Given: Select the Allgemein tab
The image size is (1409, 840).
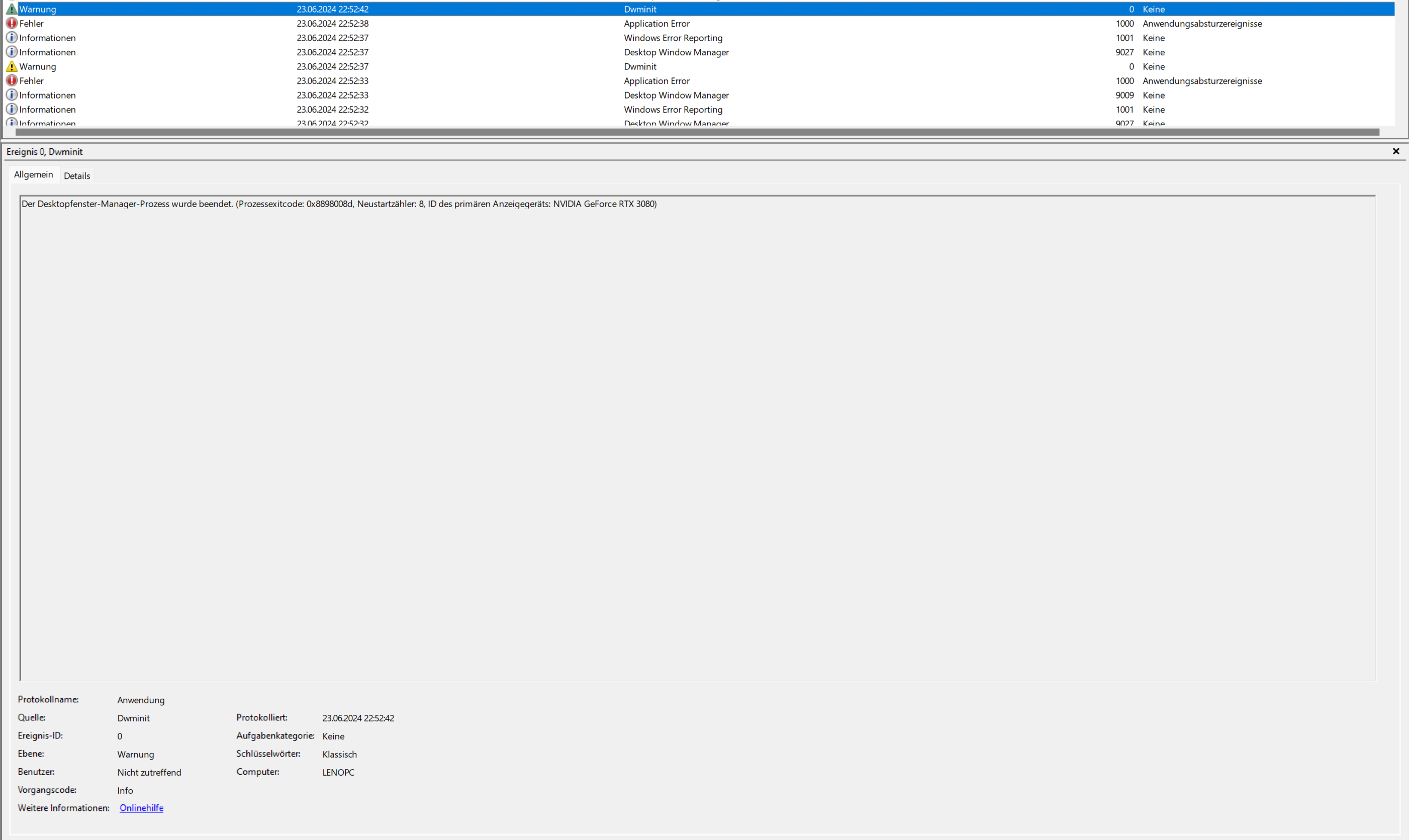Looking at the screenshot, I should point(33,174).
